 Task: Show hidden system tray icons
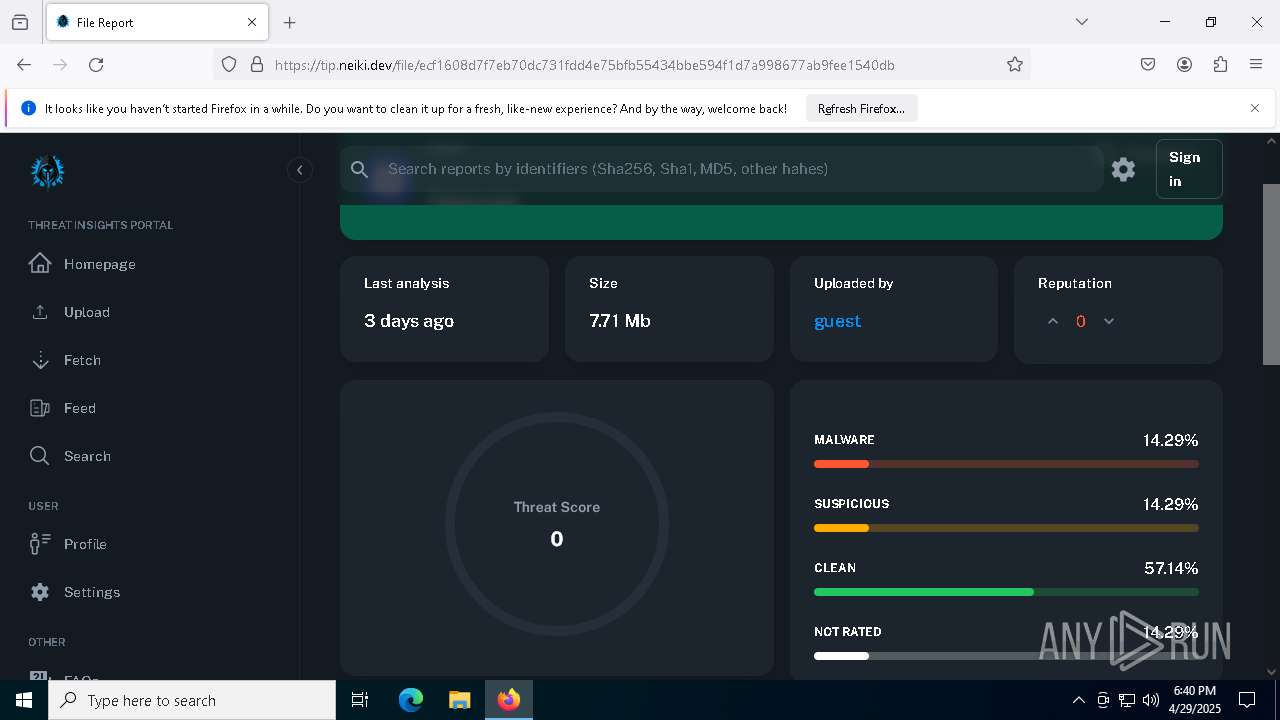pos(1078,700)
